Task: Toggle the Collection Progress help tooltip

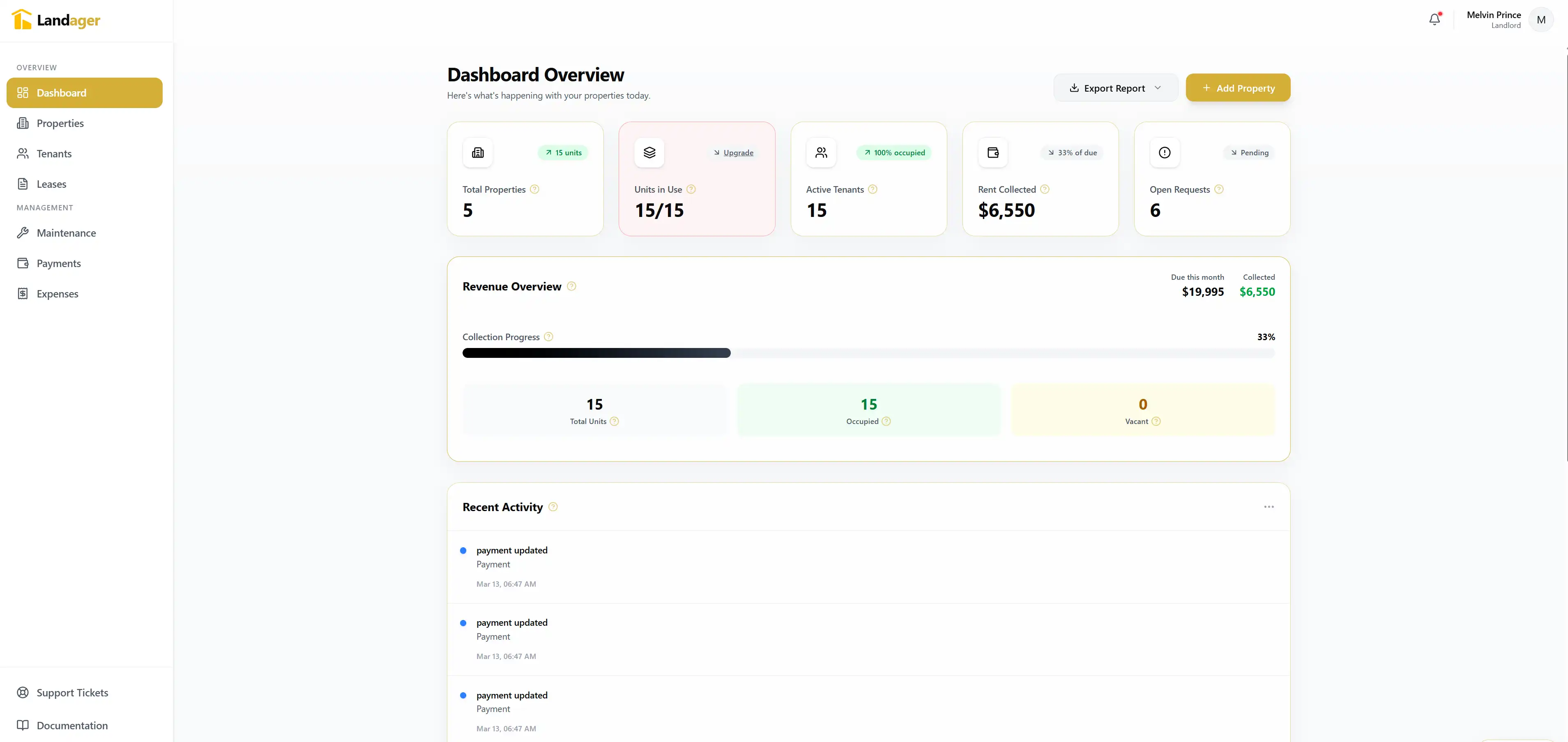Action: [548, 336]
